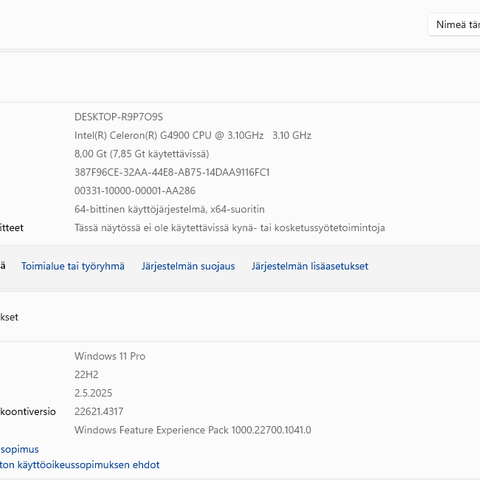This screenshot has height=480, width=480.
Task: Open Järjestelmän lisäasetukset link
Action: pyautogui.click(x=310, y=266)
